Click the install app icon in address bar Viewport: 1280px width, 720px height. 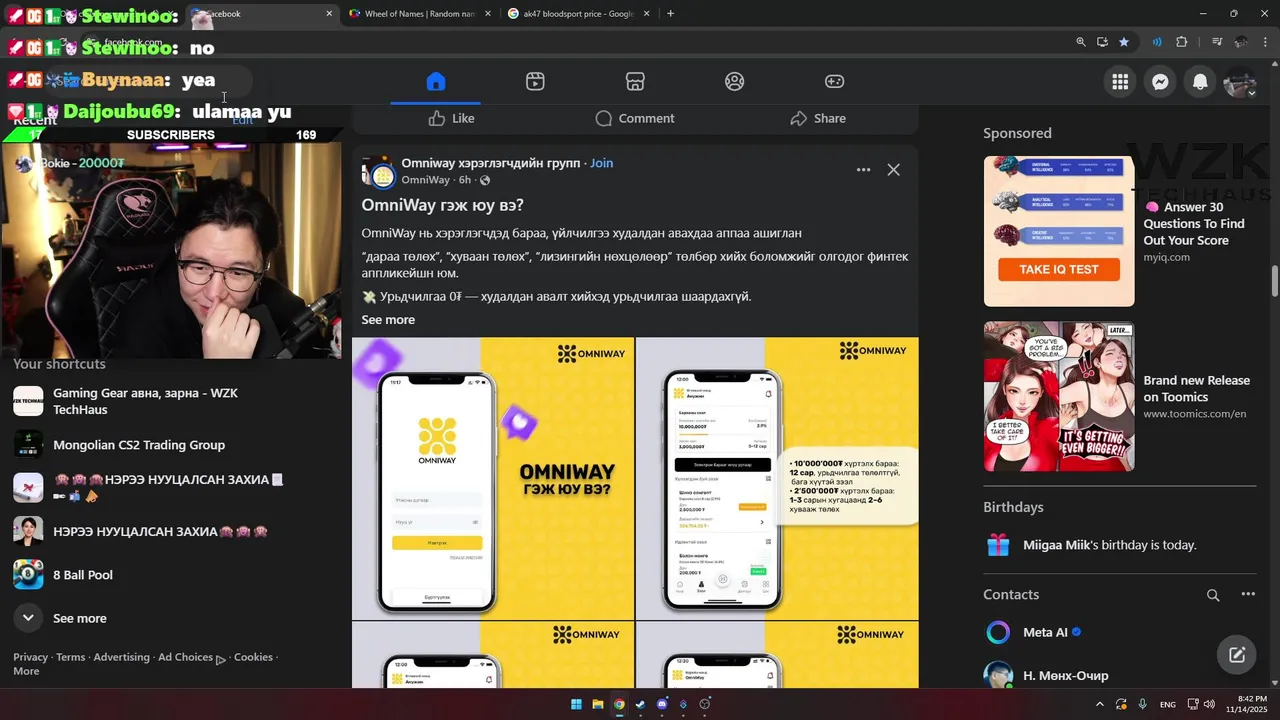pyautogui.click(x=1102, y=42)
